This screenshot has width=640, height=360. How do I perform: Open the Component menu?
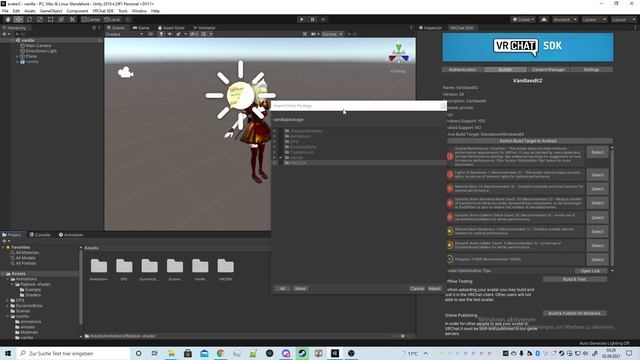click(77, 11)
